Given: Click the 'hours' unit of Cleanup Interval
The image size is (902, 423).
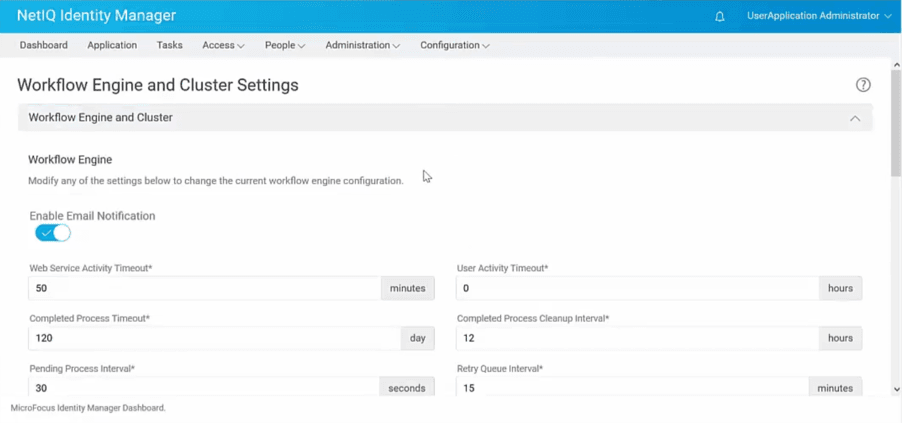Looking at the screenshot, I should point(840,338).
